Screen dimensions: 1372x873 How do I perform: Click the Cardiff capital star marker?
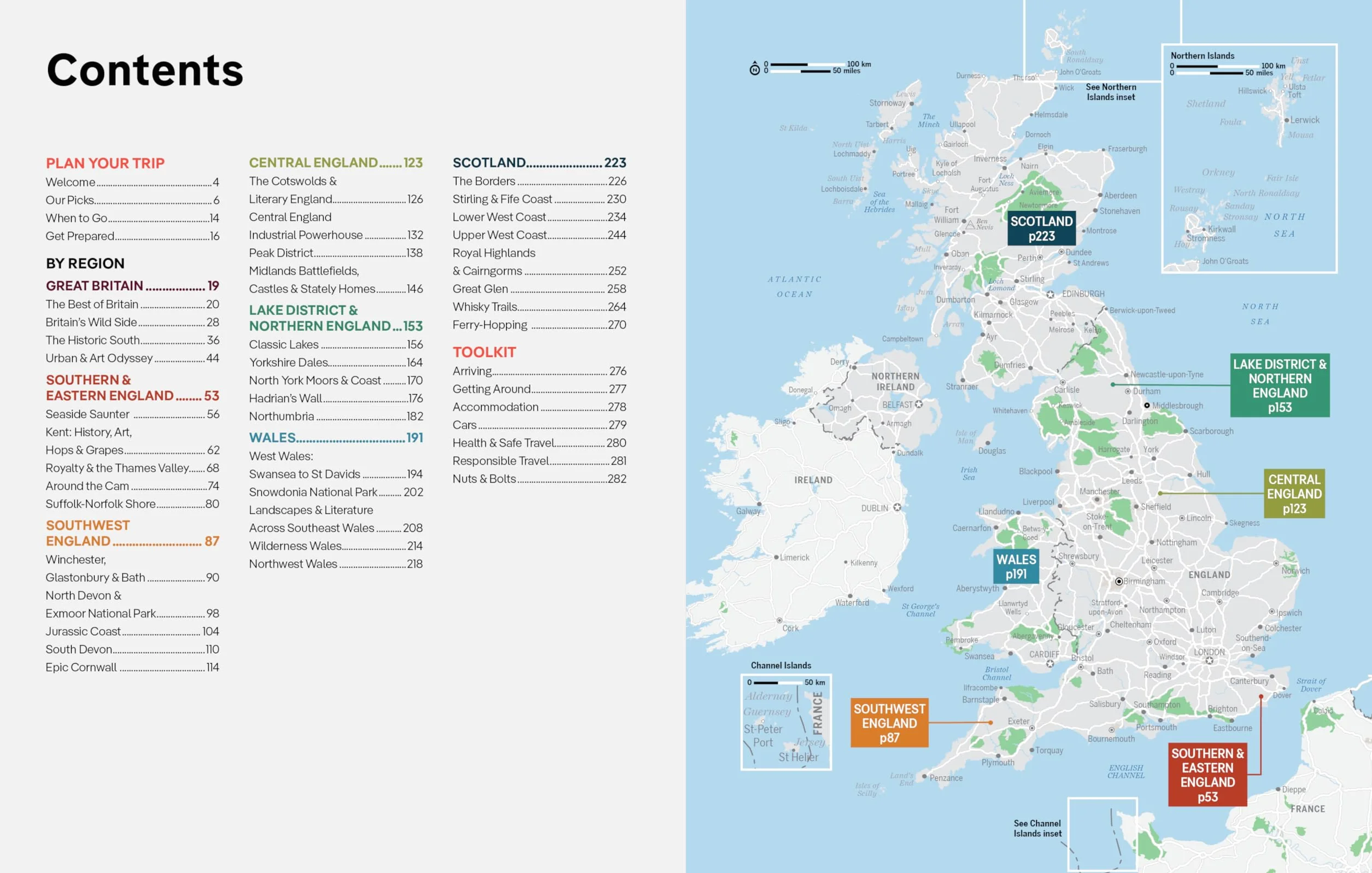click(1050, 663)
